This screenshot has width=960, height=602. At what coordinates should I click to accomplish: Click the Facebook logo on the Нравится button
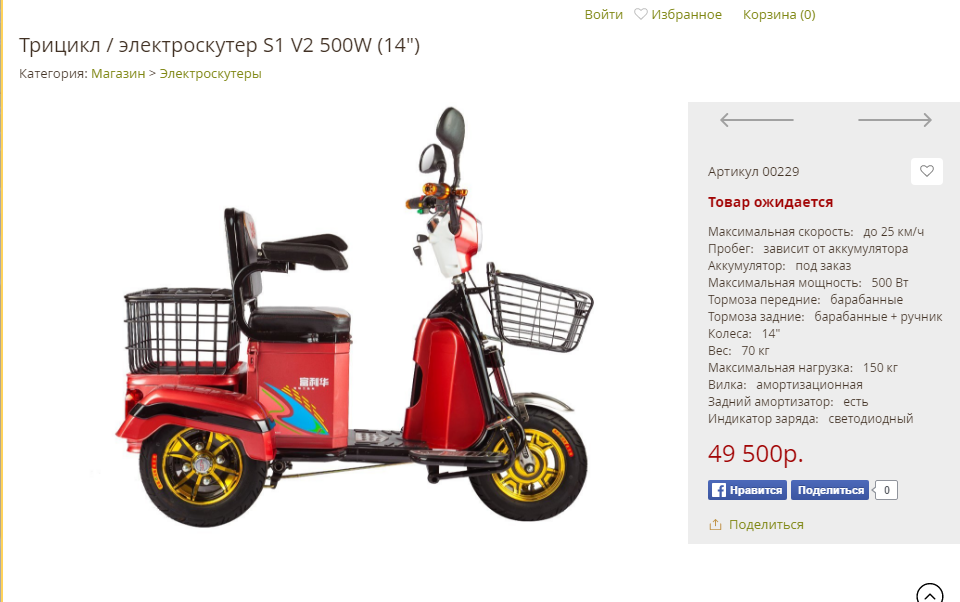[719, 490]
